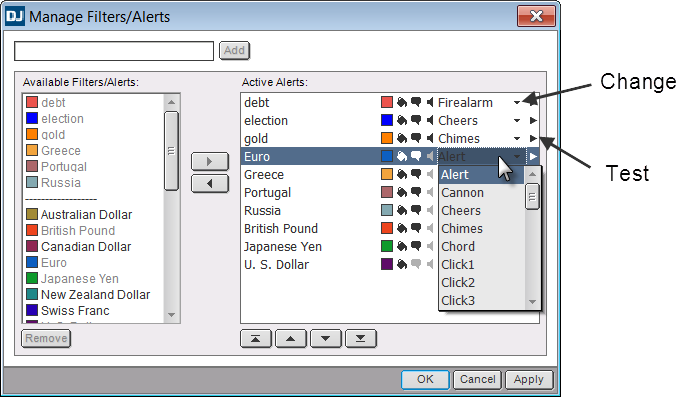
Task: Select Australian Dollar in Available Filters
Action: [x=86, y=215]
